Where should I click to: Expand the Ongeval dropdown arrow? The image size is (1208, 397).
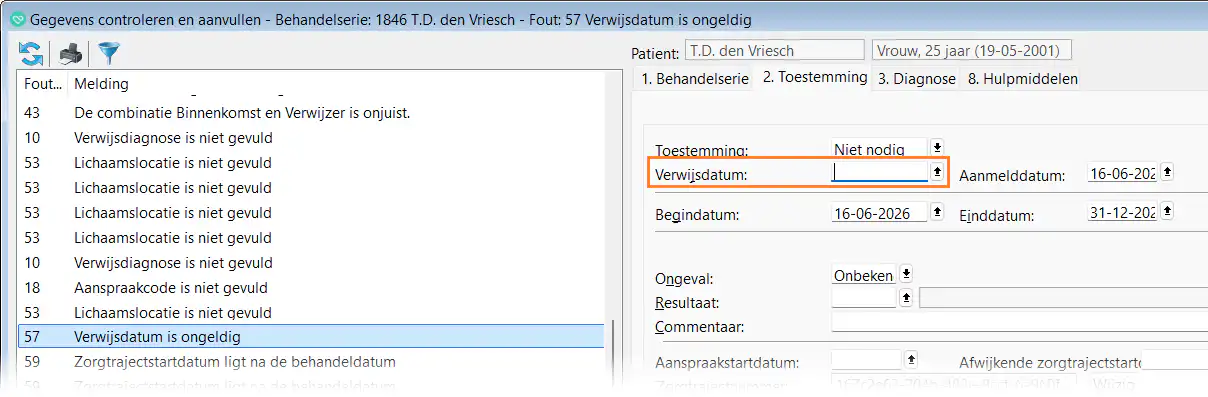906,273
